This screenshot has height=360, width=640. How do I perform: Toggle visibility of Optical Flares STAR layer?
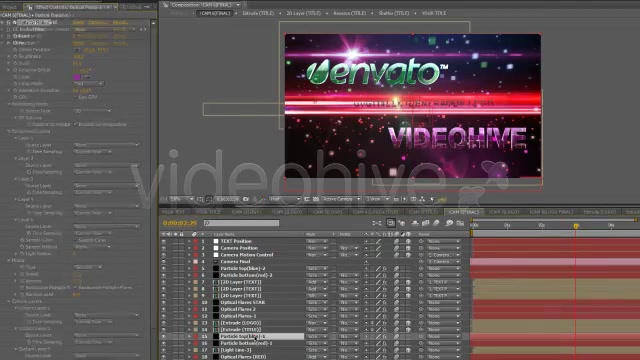click(x=164, y=302)
